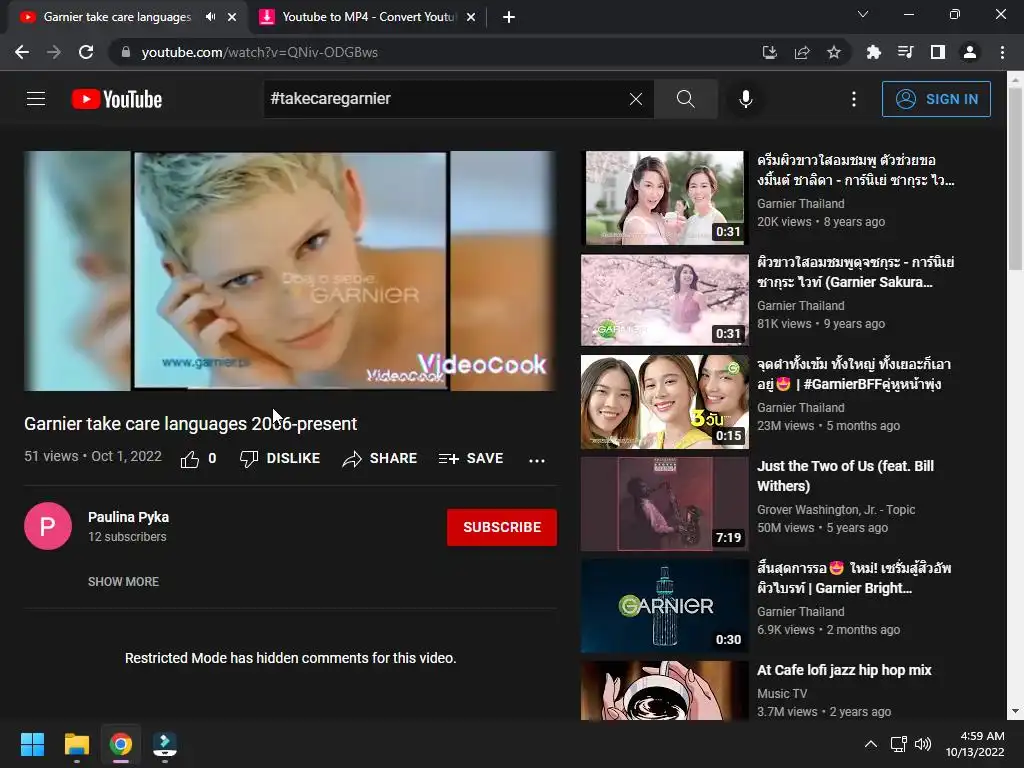The image size is (1024, 768).
Task: Open the 20K views Garnier Thailand thumbnail
Action: click(664, 198)
